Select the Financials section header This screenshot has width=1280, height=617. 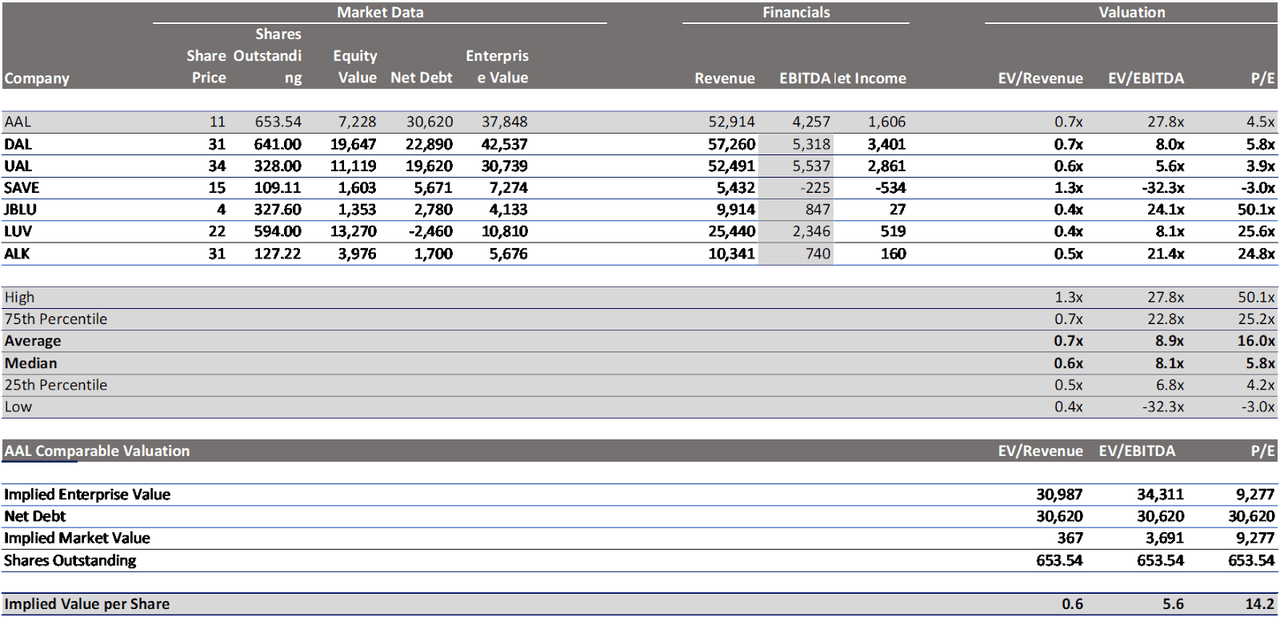click(x=796, y=13)
